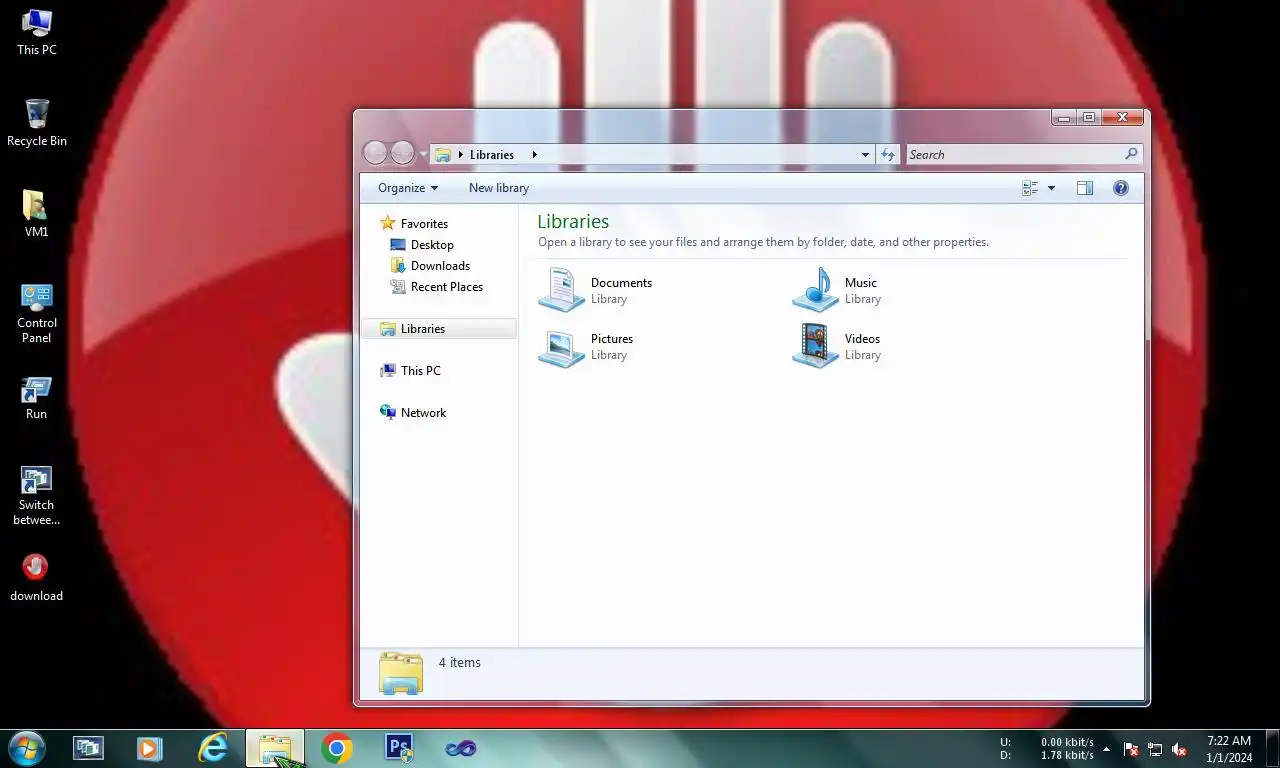Launch Photoshop from taskbar
The image size is (1280, 768).
(x=399, y=748)
